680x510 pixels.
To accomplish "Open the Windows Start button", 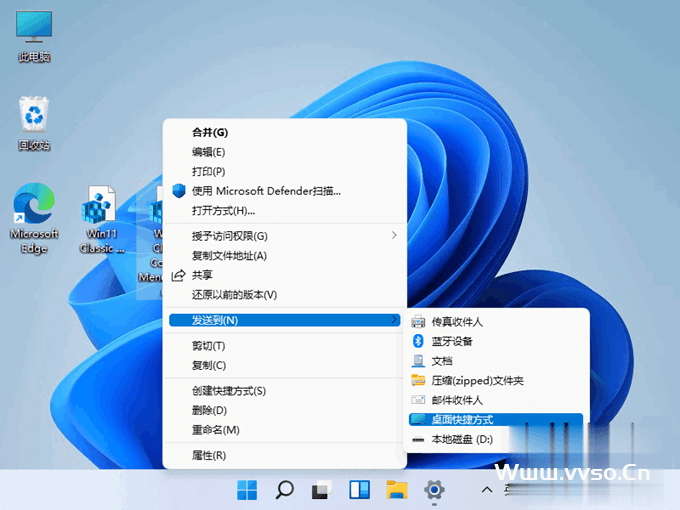I will (x=247, y=490).
